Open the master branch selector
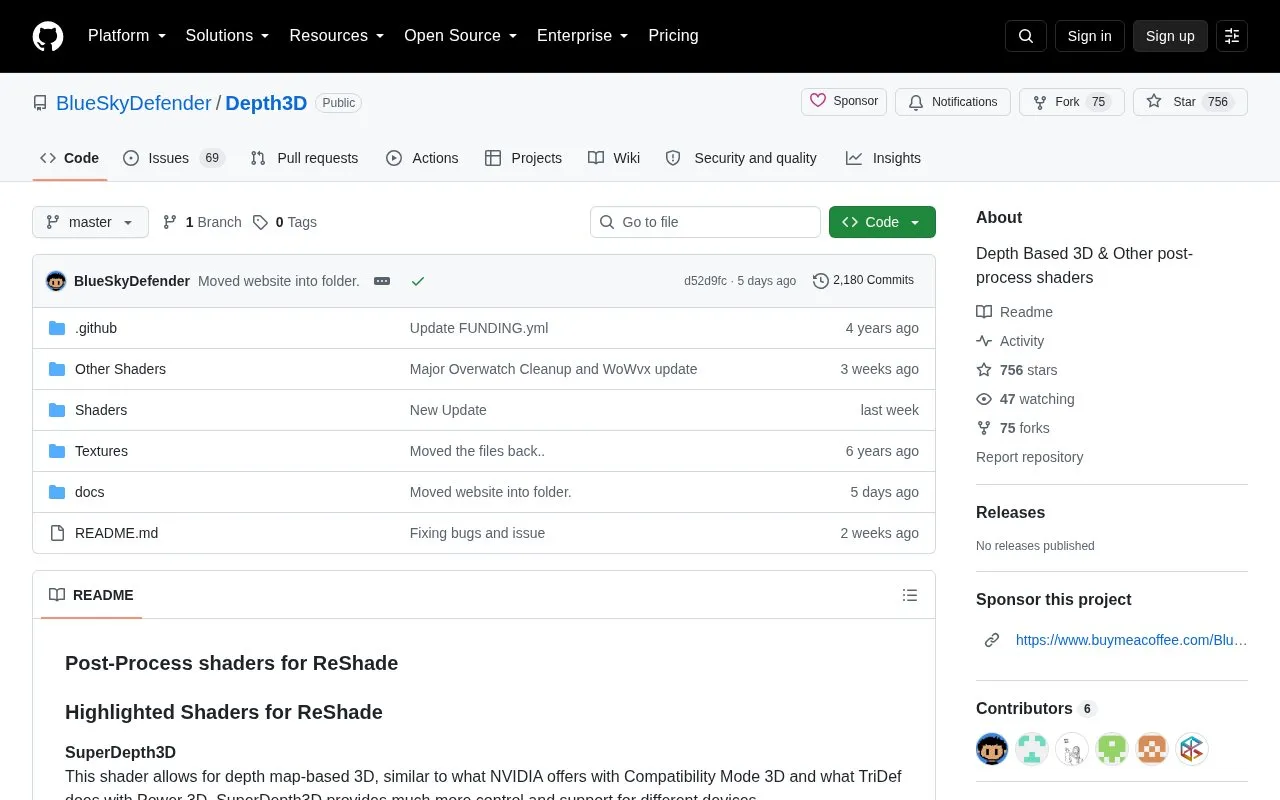The image size is (1280, 800). (x=90, y=222)
